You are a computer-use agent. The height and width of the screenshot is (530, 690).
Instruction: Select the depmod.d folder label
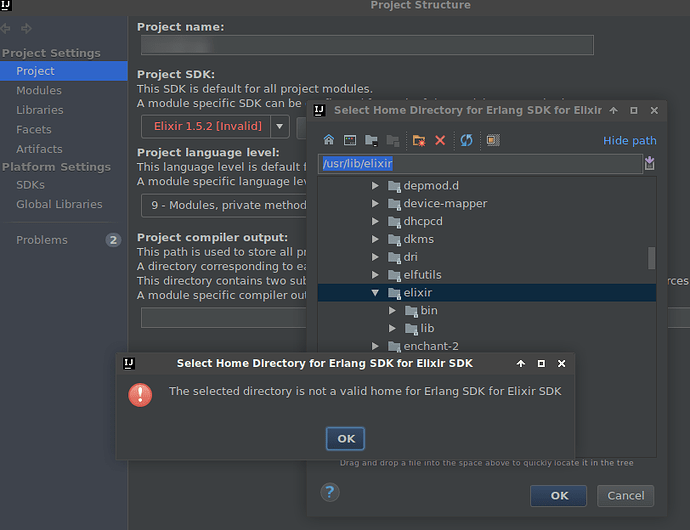pos(431,186)
